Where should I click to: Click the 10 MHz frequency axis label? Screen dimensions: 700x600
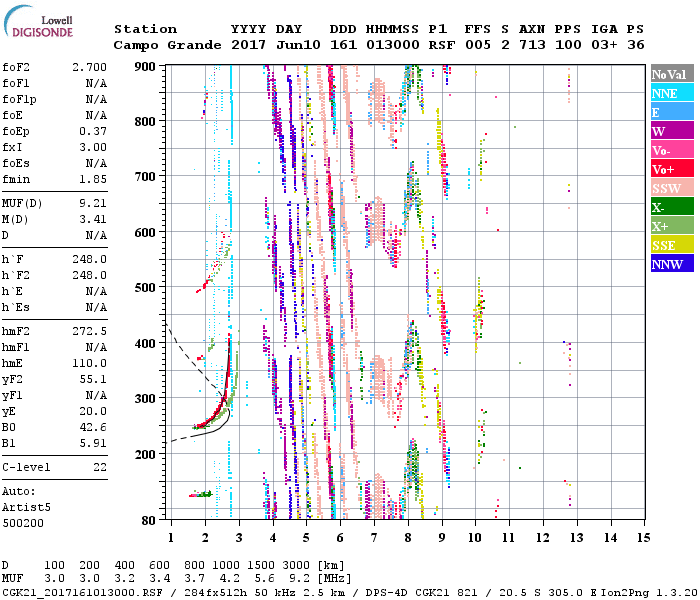[x=475, y=538]
